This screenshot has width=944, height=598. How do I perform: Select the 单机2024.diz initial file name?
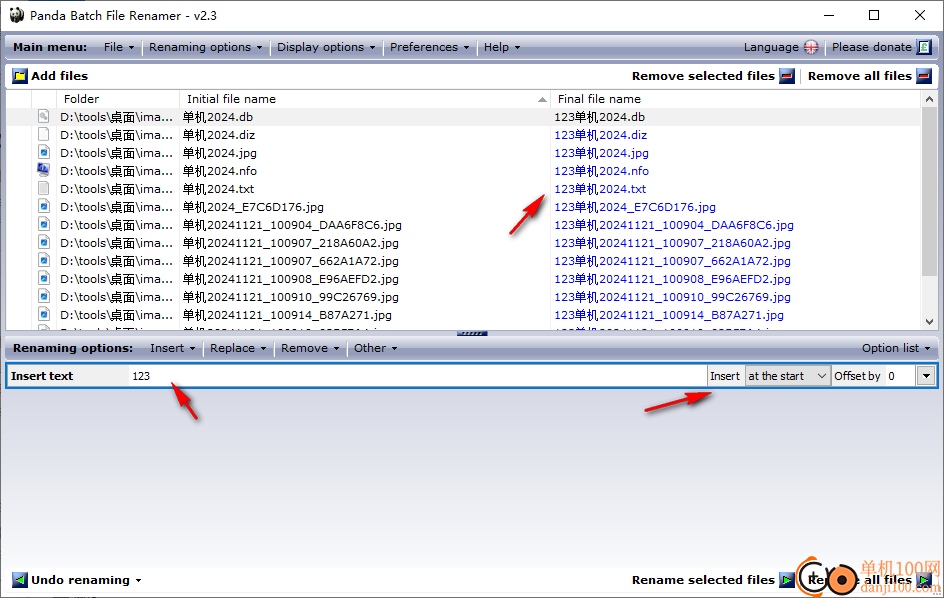click(x=219, y=135)
